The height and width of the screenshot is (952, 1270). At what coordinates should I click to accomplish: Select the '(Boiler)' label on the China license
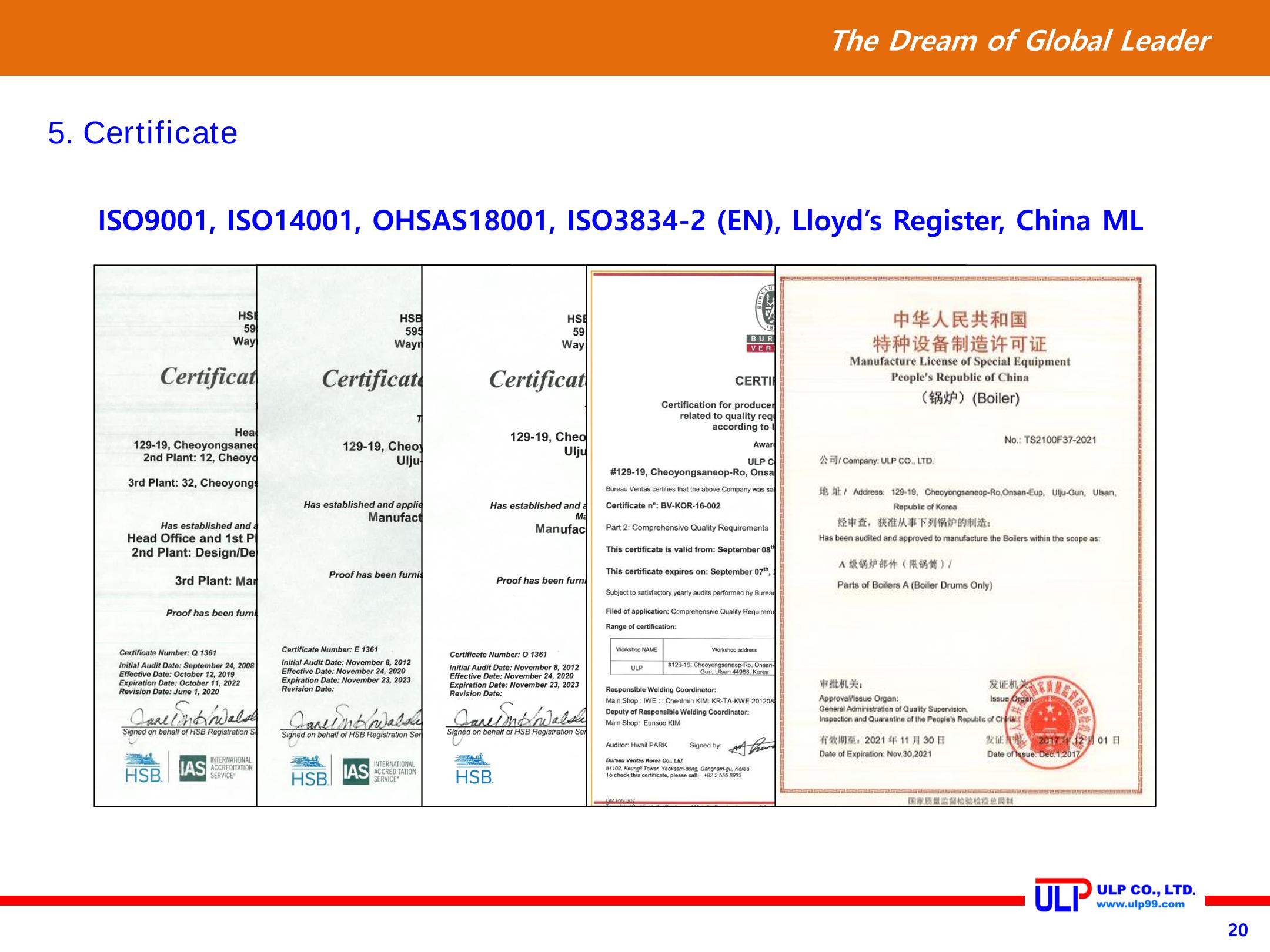(995, 398)
